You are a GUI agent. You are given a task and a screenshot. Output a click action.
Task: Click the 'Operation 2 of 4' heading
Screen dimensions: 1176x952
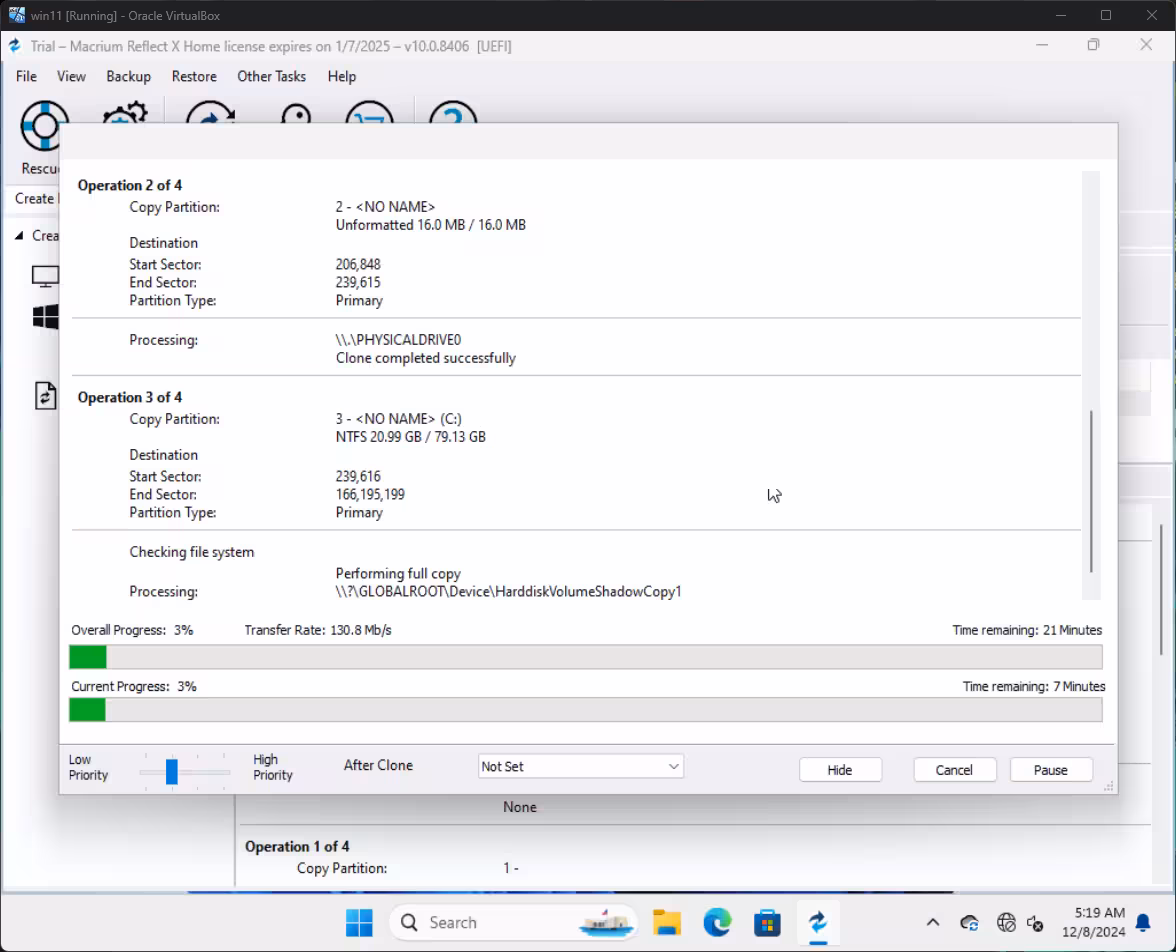pyautogui.click(x=130, y=185)
